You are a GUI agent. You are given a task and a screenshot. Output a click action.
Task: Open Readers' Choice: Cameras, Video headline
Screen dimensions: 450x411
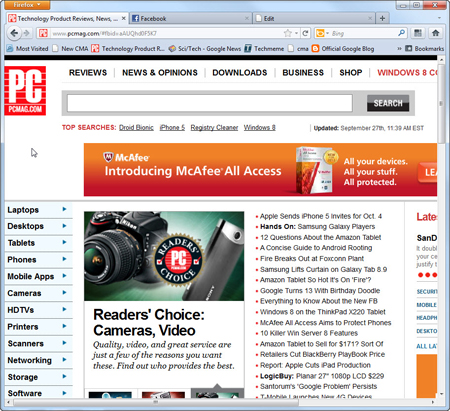click(x=149, y=322)
